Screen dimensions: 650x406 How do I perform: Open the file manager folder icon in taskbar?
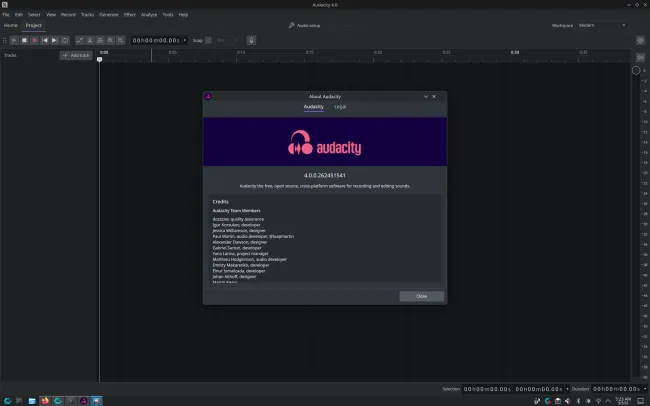pos(32,401)
